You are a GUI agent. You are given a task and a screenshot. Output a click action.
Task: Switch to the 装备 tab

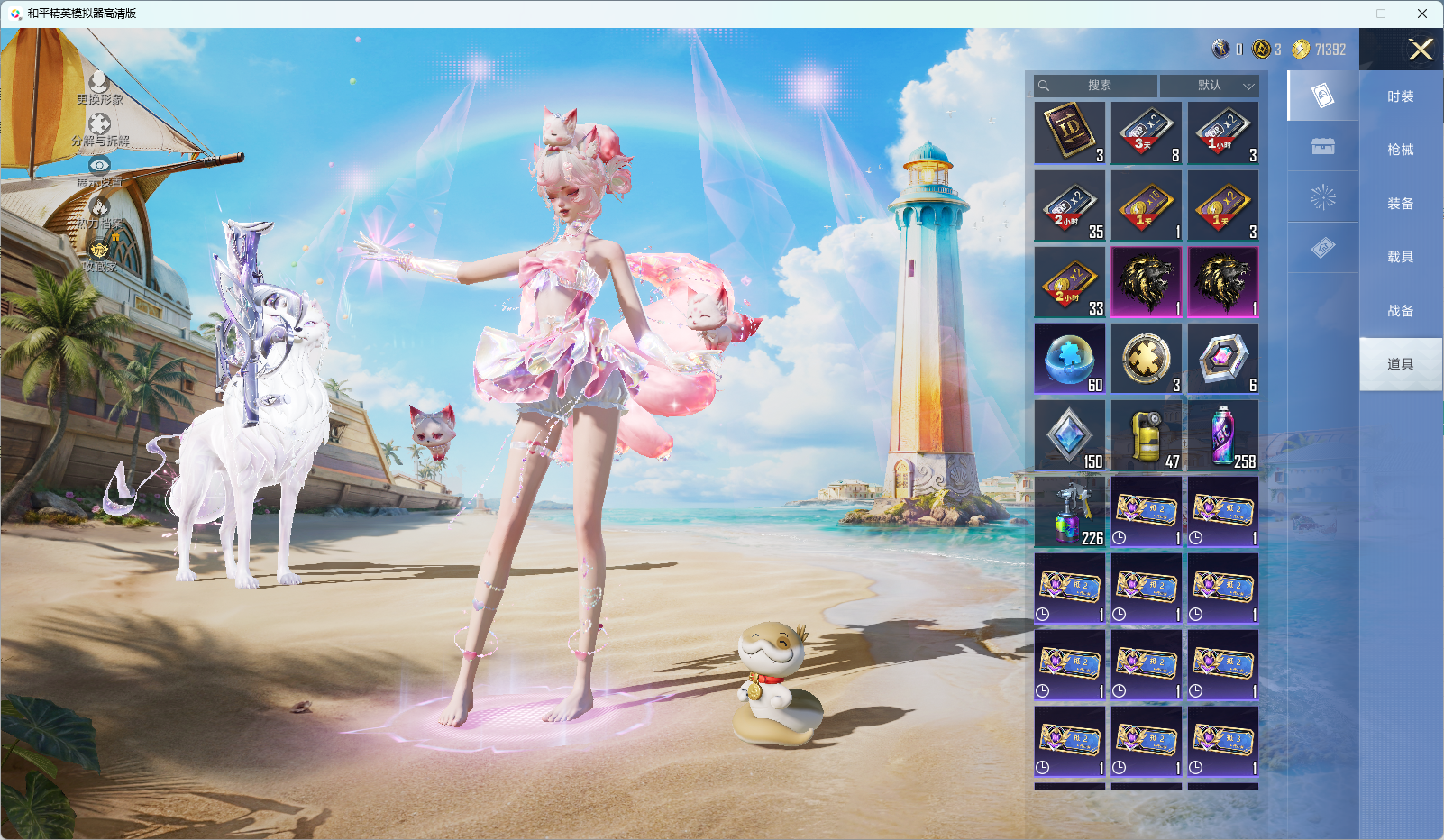click(1401, 204)
